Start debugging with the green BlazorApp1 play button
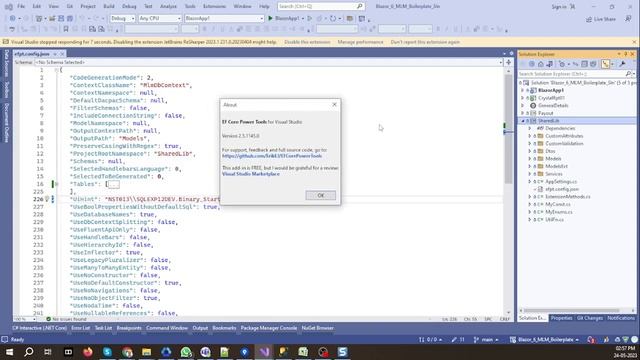The width and height of the screenshot is (640, 360). pos(284,18)
